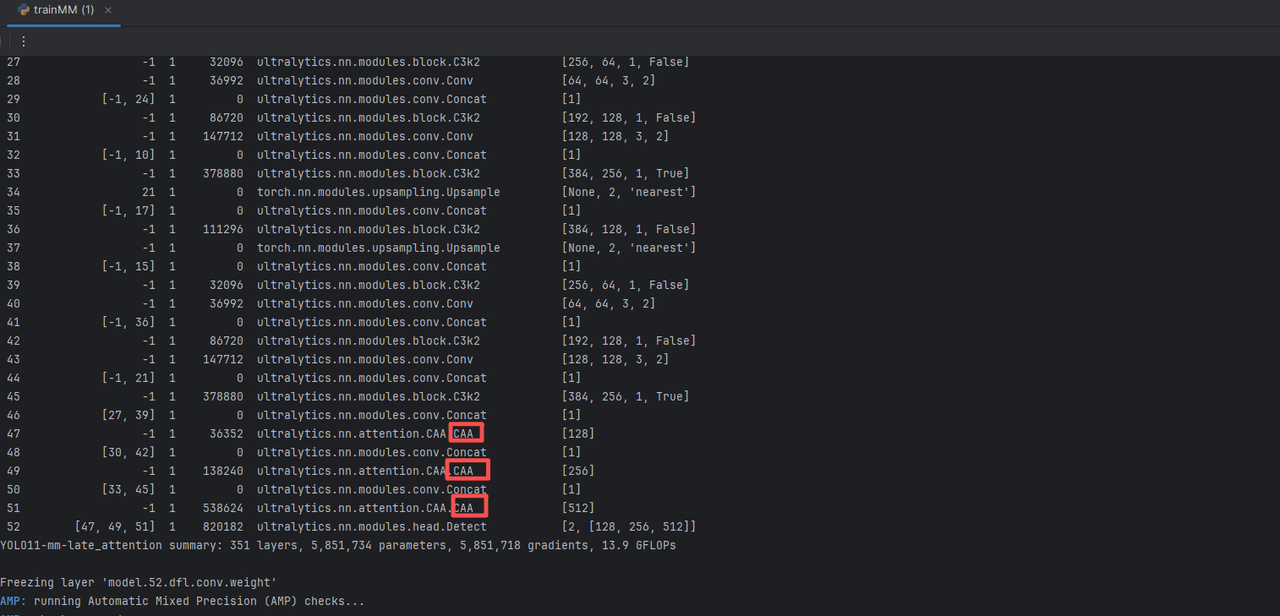Screen dimensions: 1280x616
Task: Click the blue AMP: label
Action: point(13,601)
